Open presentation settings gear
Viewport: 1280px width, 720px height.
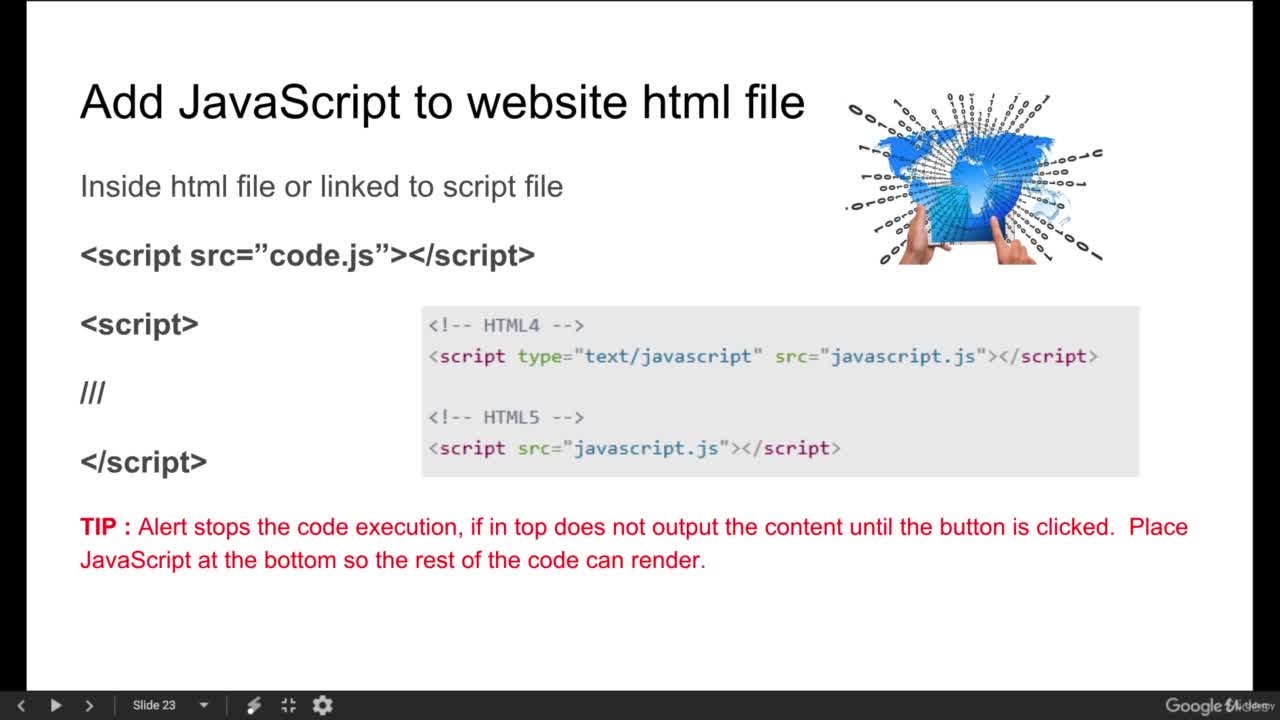click(x=322, y=705)
